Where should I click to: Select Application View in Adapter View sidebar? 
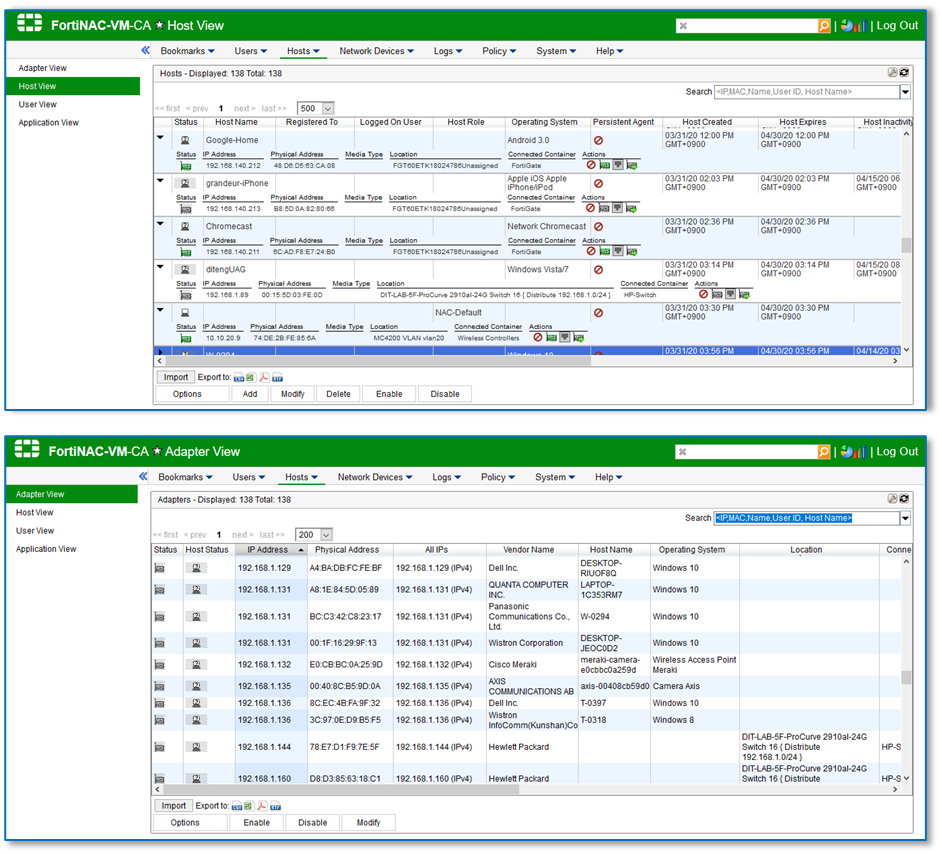pos(46,549)
